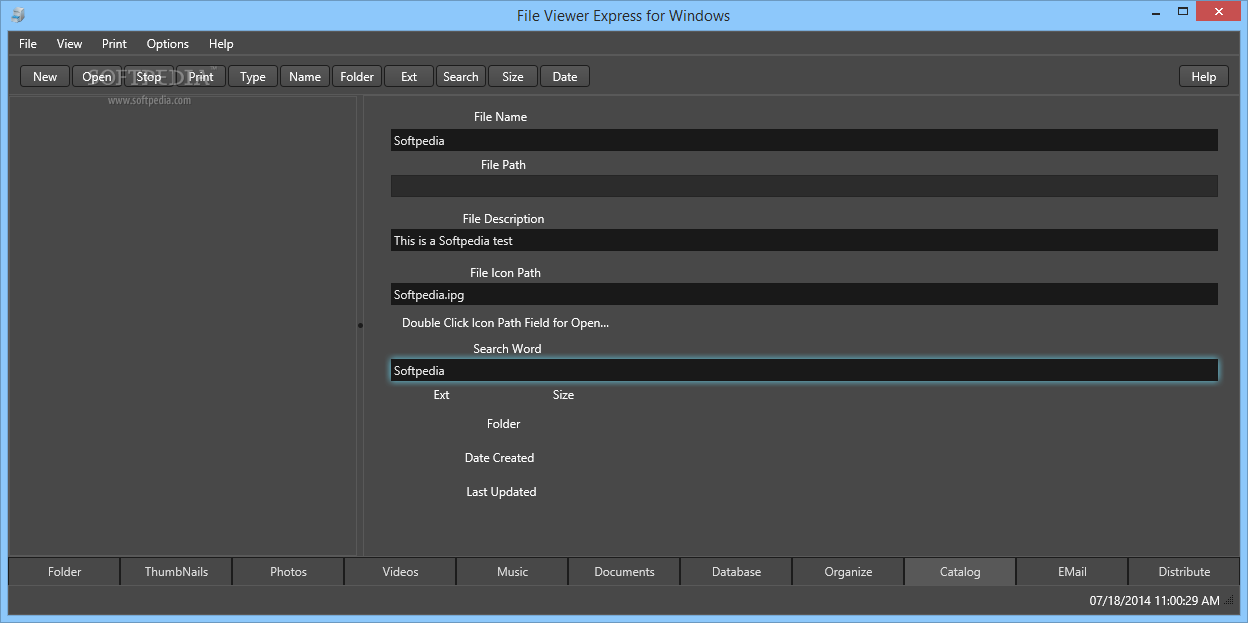
Task: Click the Open toolbar button
Action: click(97, 77)
